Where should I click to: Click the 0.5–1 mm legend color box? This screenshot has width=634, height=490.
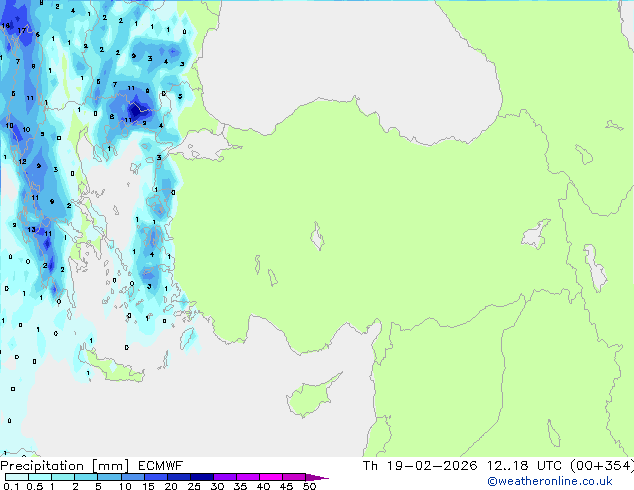click(40, 477)
